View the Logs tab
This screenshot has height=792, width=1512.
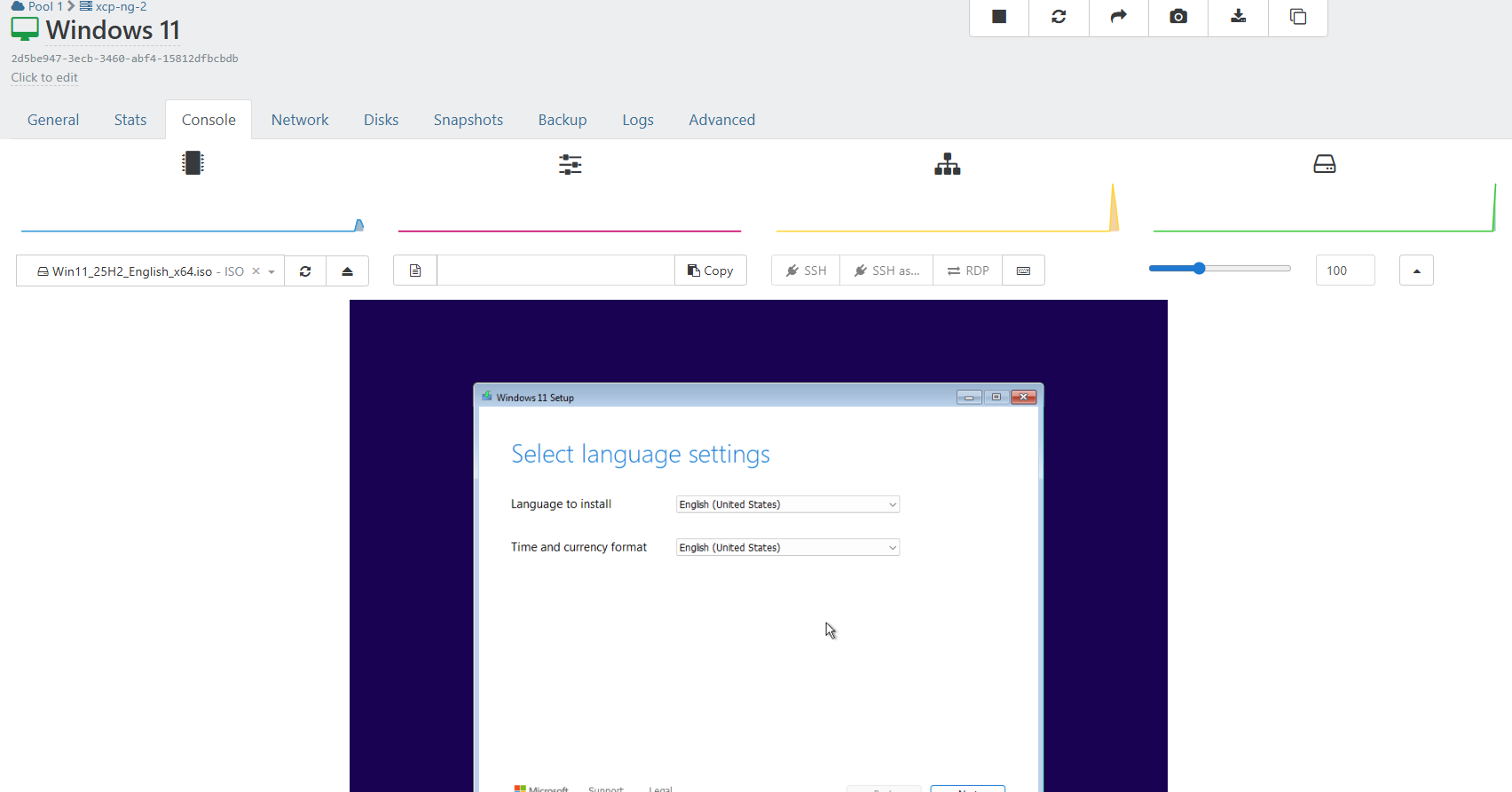(x=638, y=120)
